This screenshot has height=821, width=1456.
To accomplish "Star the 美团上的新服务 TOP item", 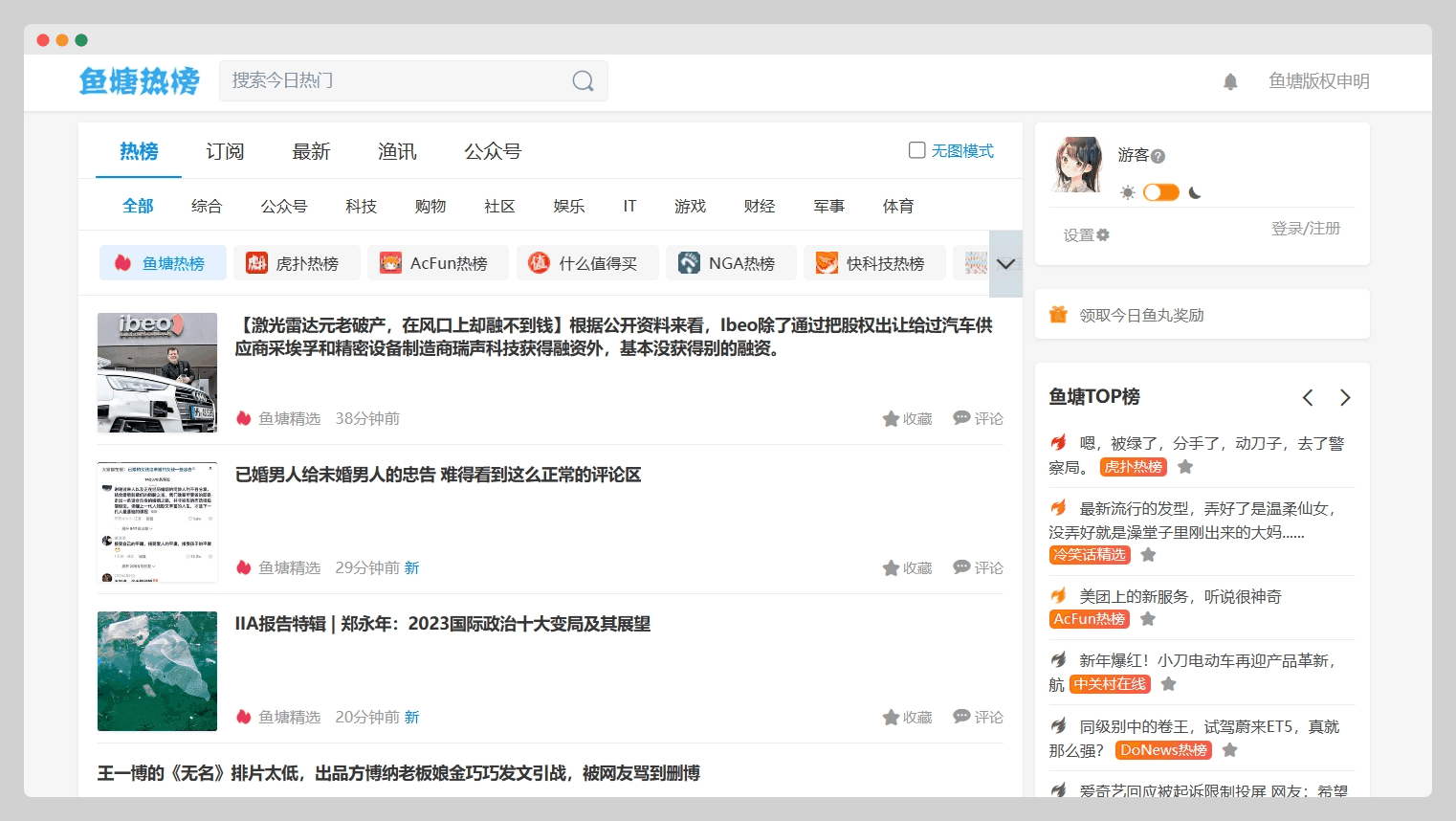I will pos(1148,619).
